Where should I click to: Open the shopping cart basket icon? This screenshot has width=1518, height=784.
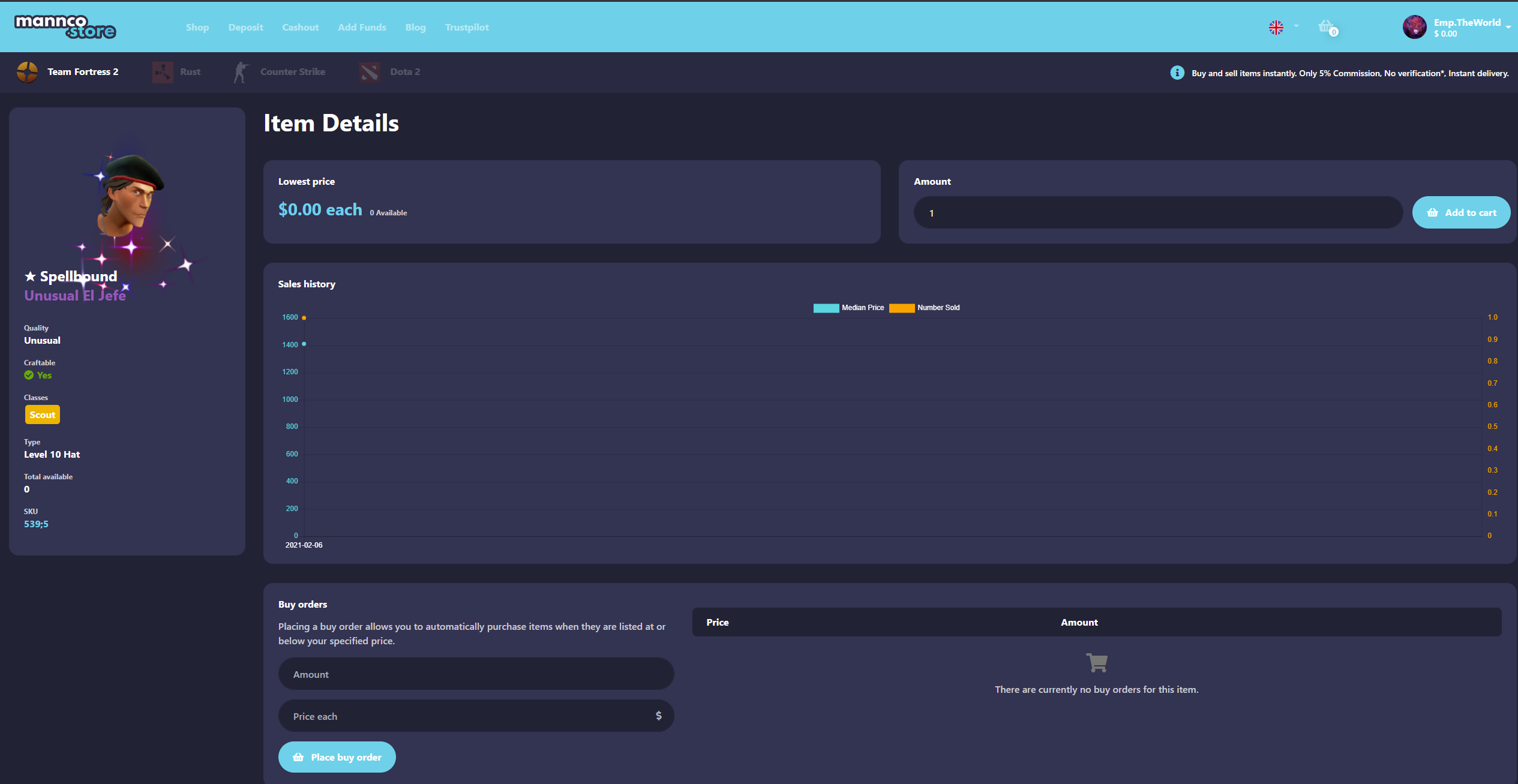click(1325, 27)
